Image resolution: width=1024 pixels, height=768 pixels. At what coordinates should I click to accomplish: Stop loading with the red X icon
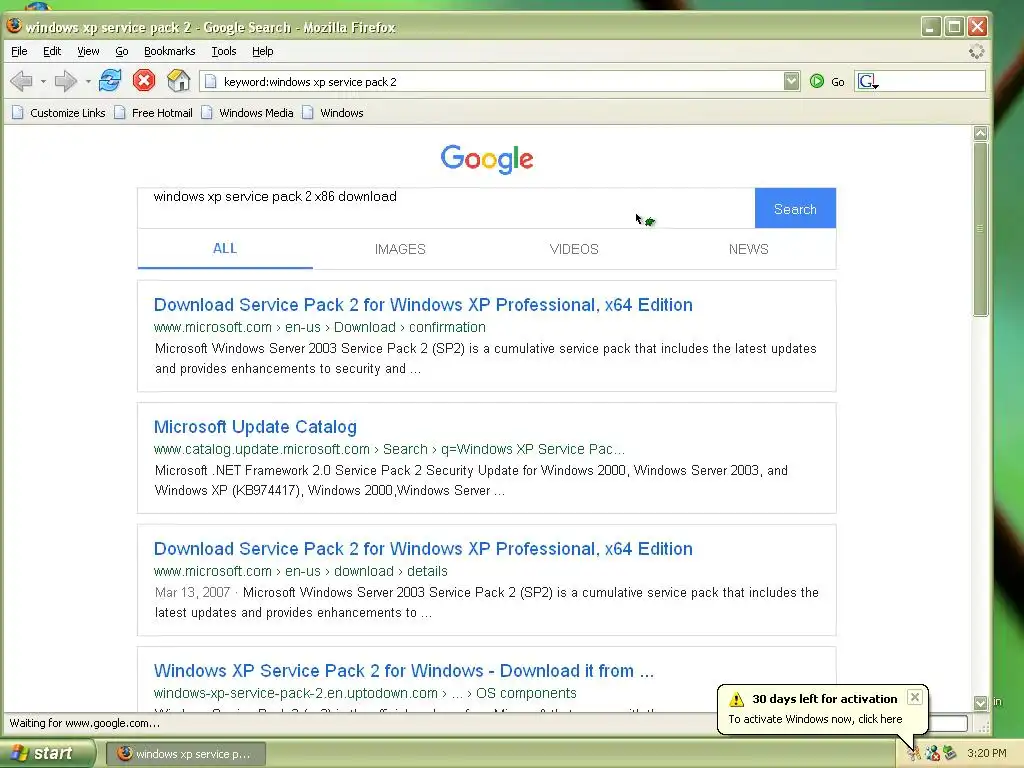(144, 80)
